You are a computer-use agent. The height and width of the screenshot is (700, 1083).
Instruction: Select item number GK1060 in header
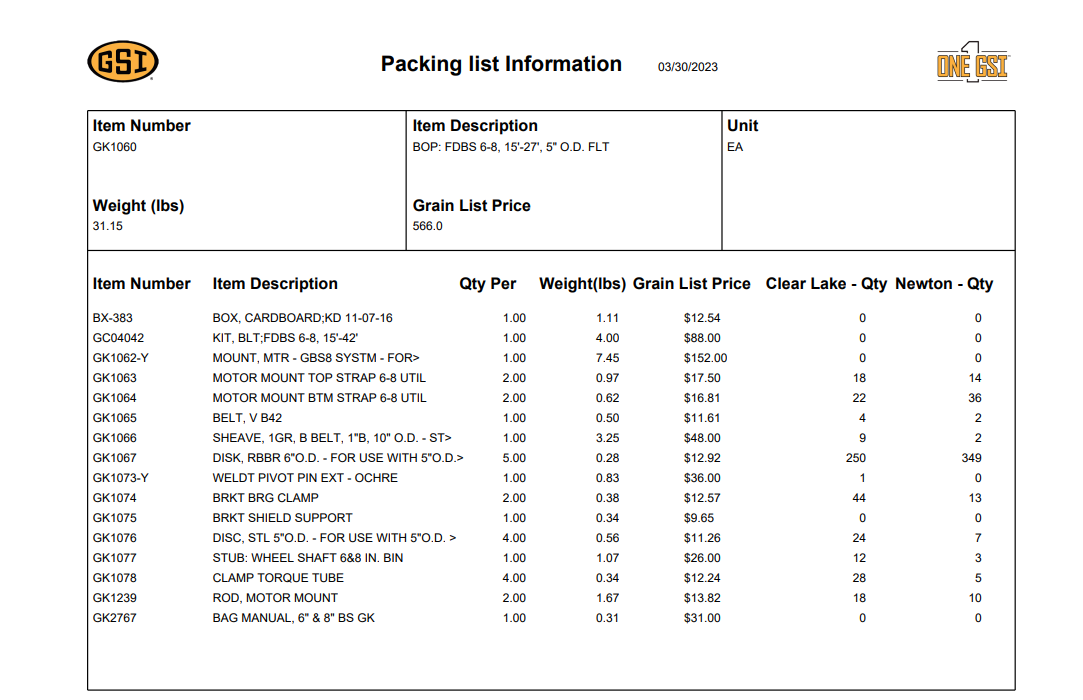coord(115,147)
